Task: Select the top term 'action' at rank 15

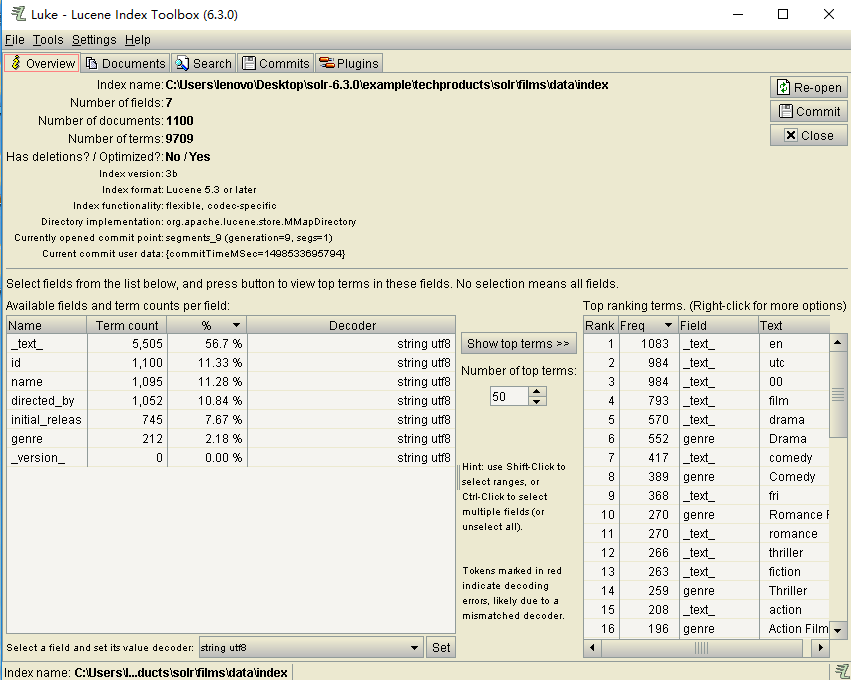Action: tap(706, 609)
